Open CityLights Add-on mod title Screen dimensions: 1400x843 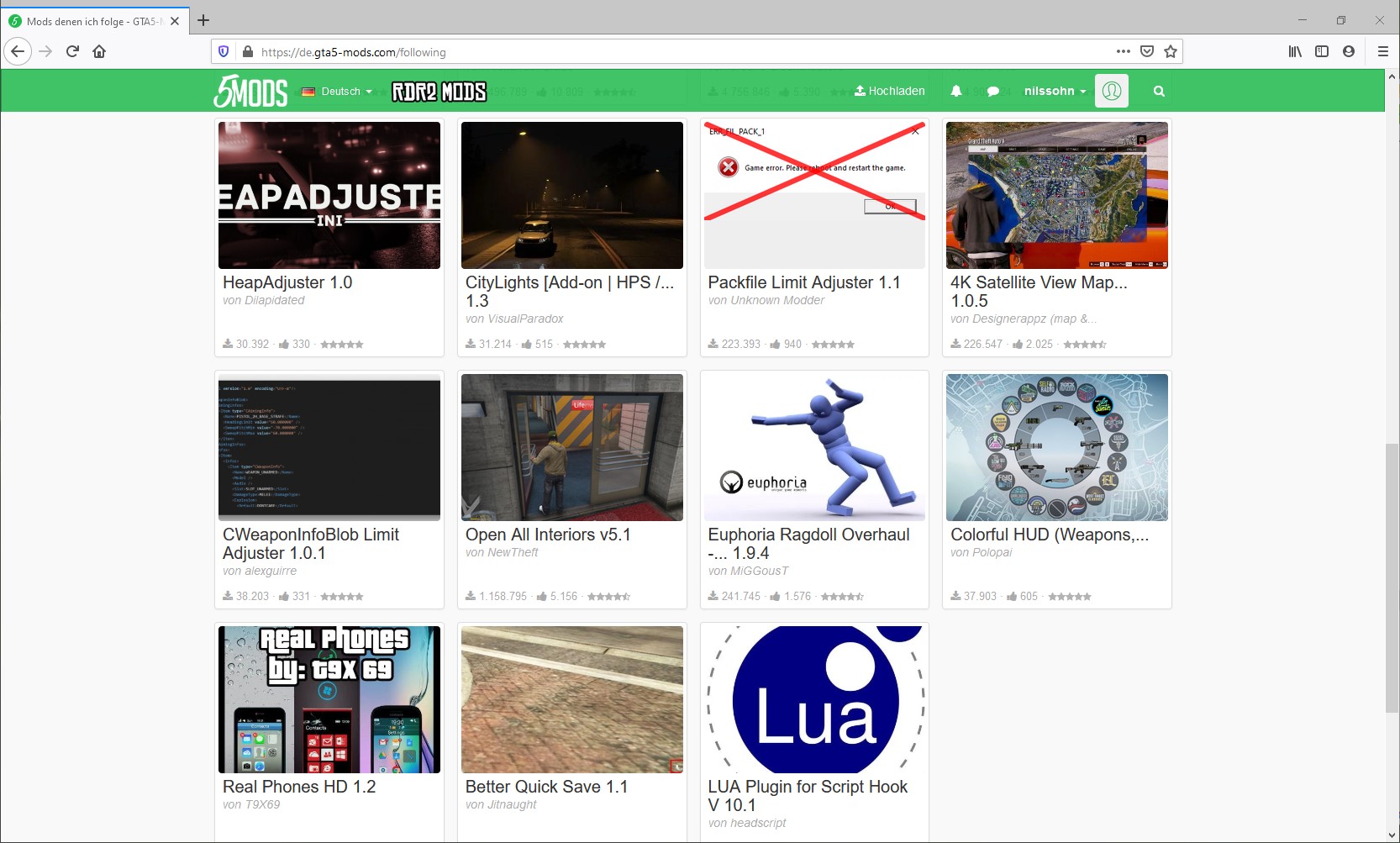[570, 292]
